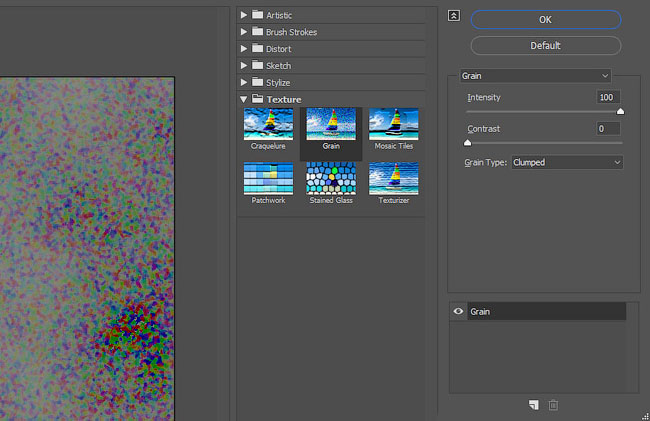Collapse the filter gallery thumbnails panel
The image size is (650, 421).
454,16
